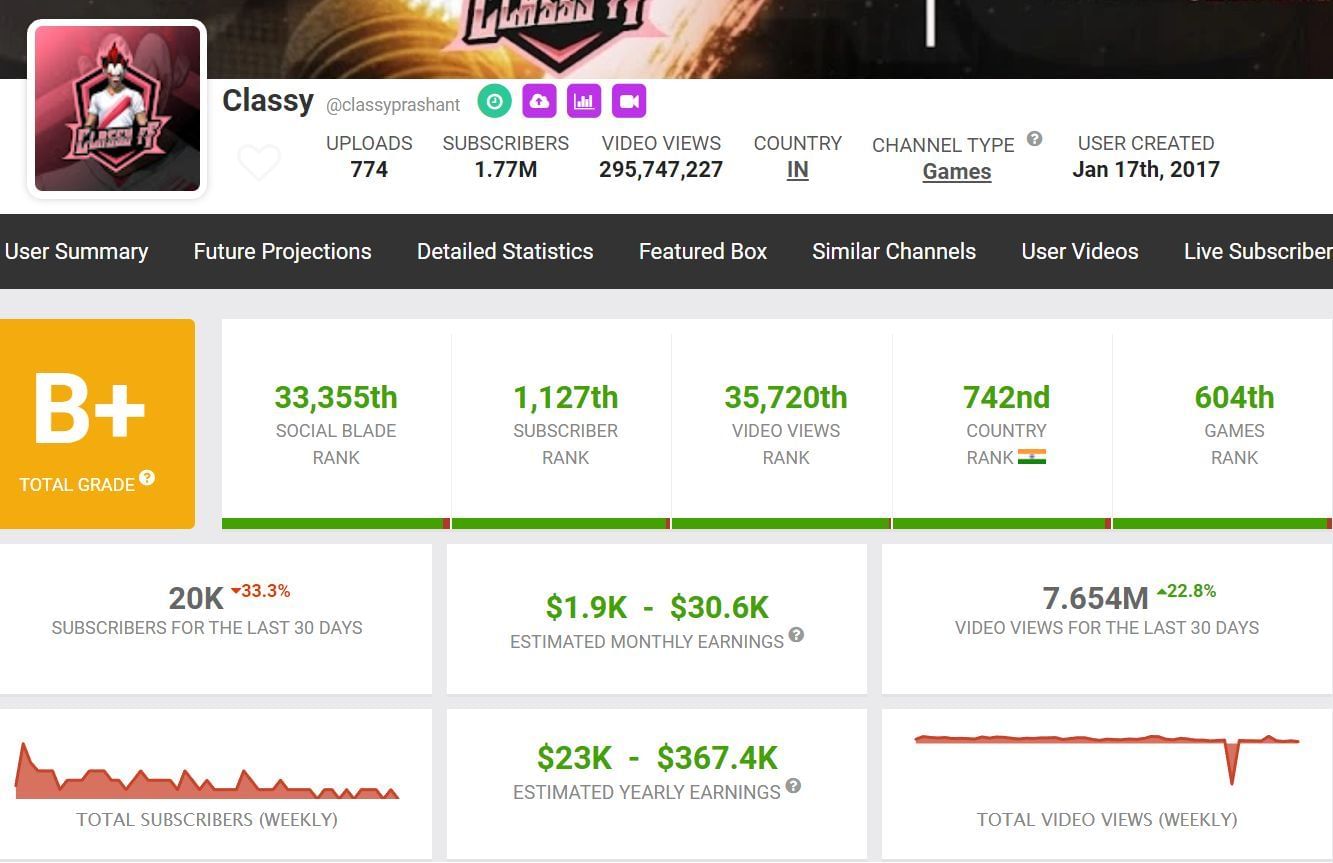Click the Games channel type link

[x=956, y=172]
